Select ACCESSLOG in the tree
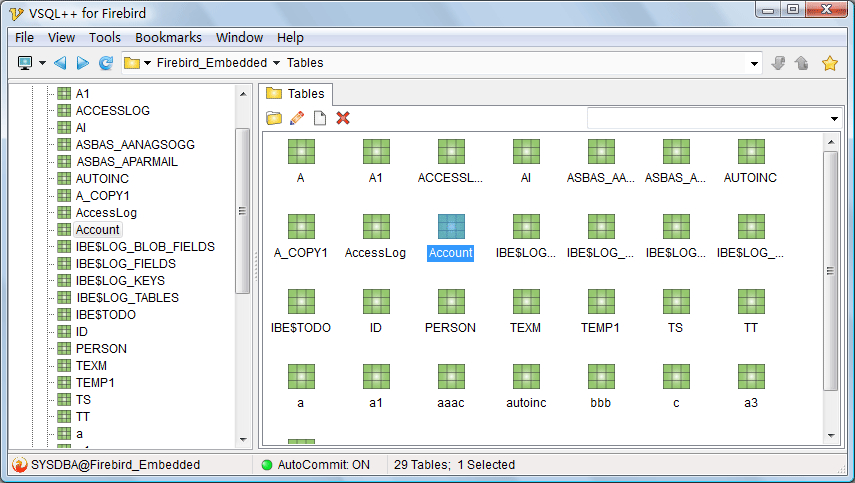Viewport: 855px width, 483px height. tap(112, 111)
